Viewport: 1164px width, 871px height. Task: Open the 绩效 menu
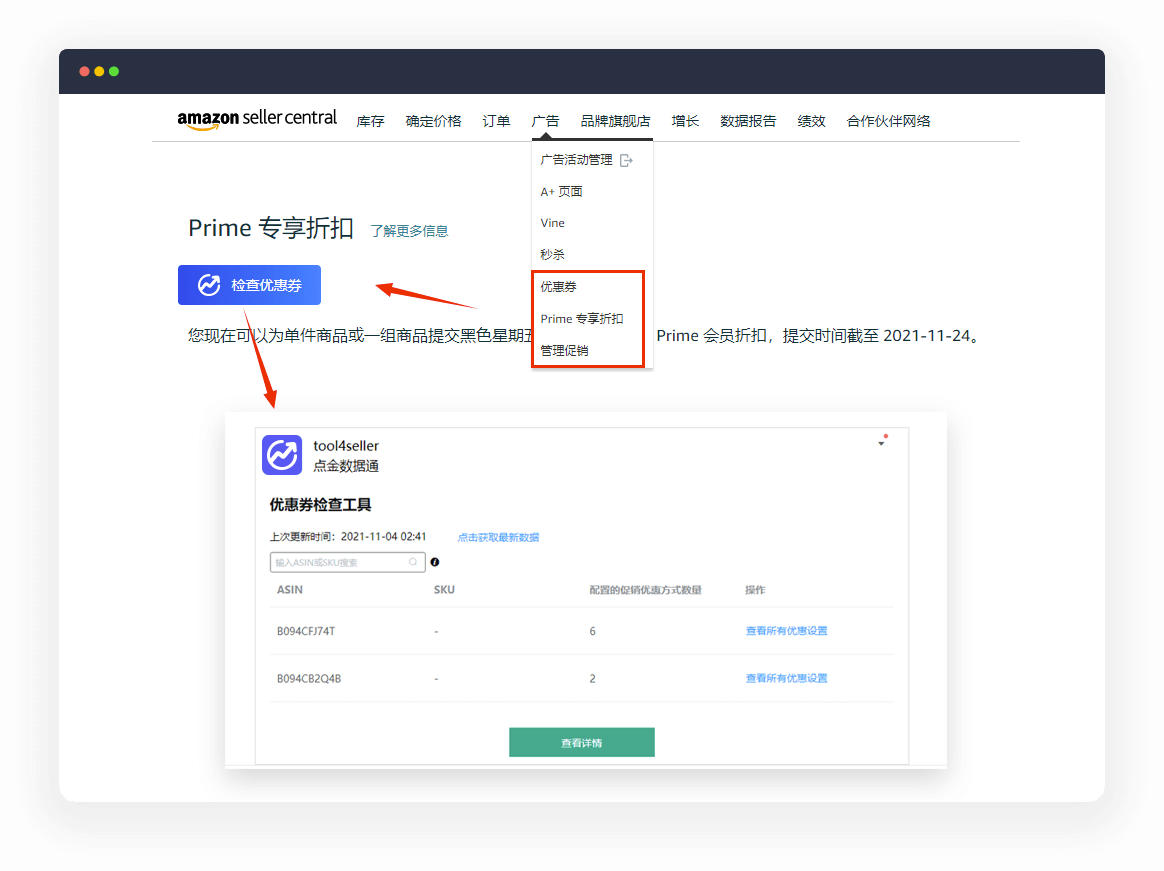pos(811,121)
